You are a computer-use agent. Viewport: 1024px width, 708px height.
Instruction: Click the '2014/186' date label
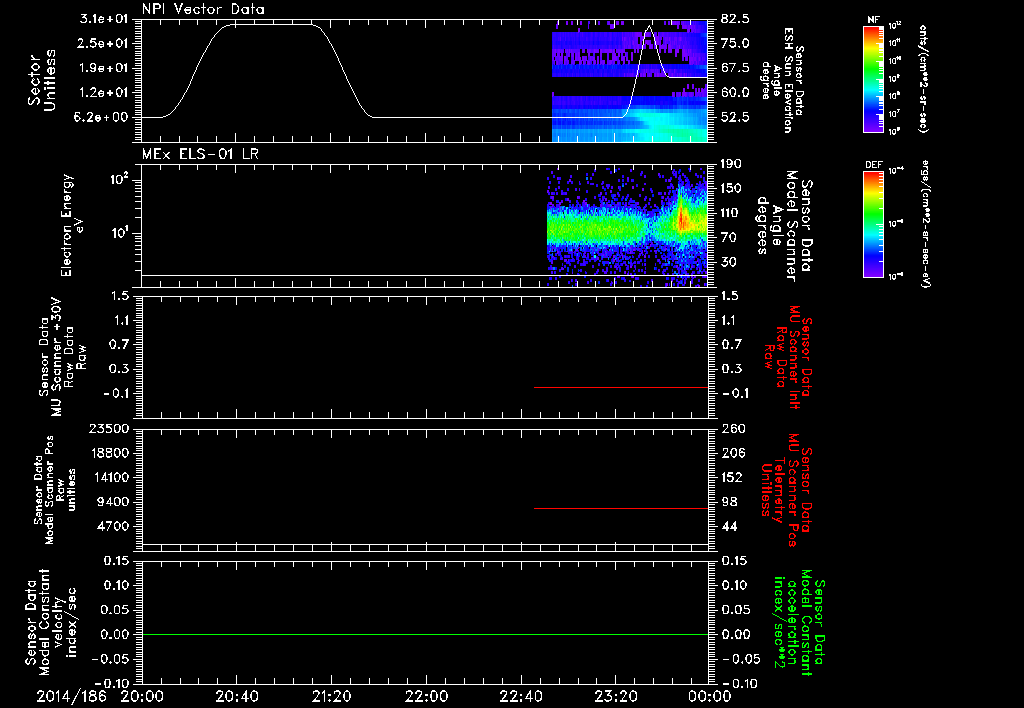click(71, 696)
